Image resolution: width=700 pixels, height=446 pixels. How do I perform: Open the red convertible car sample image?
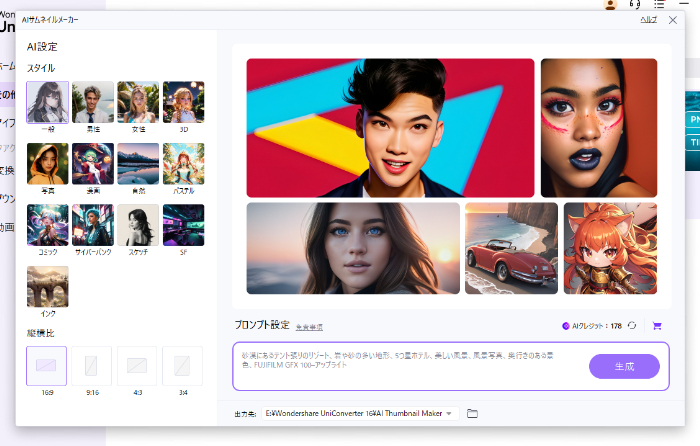(x=511, y=248)
